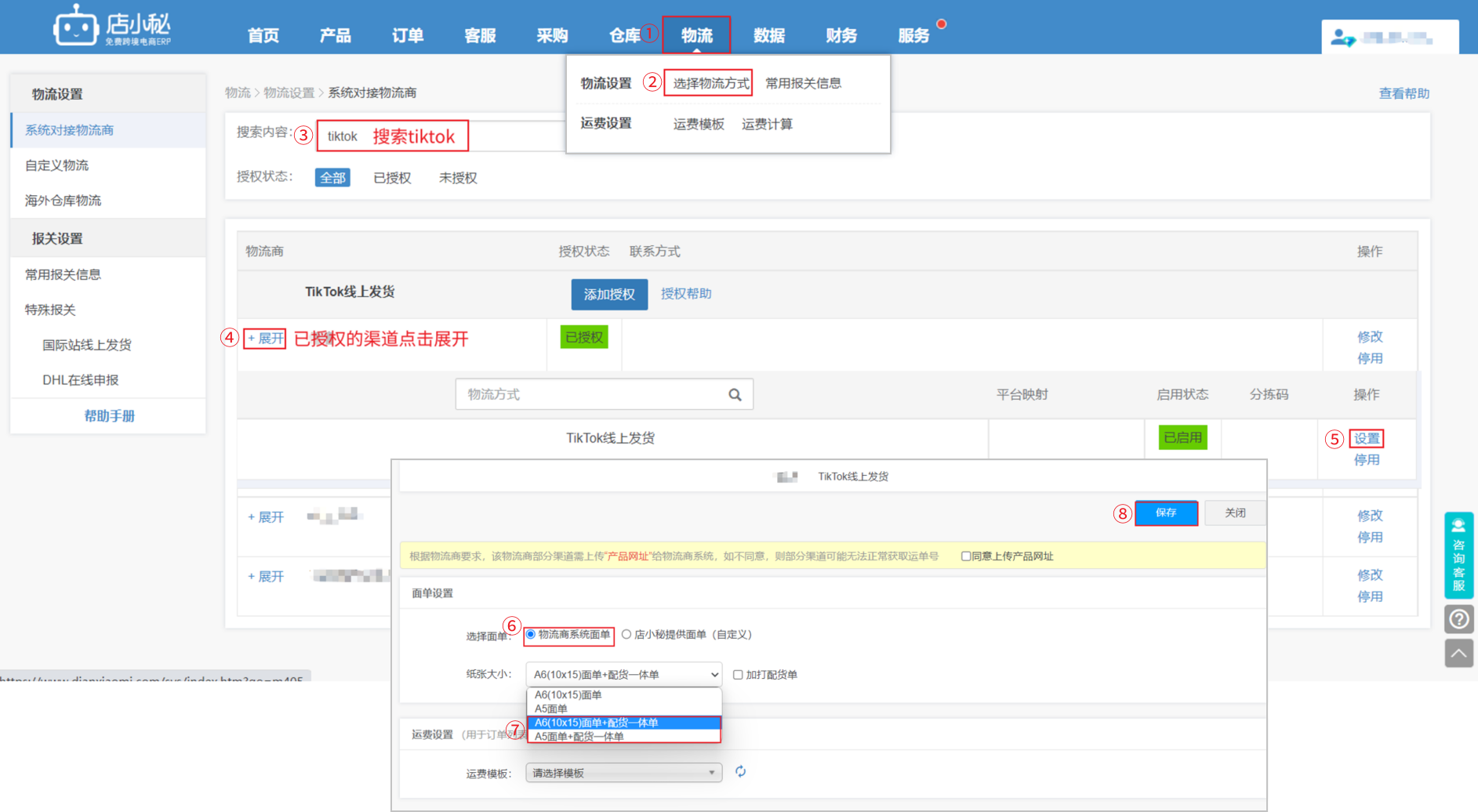The height and width of the screenshot is (812, 1478).
Task: Open the 数据 top menu
Action: (x=769, y=36)
